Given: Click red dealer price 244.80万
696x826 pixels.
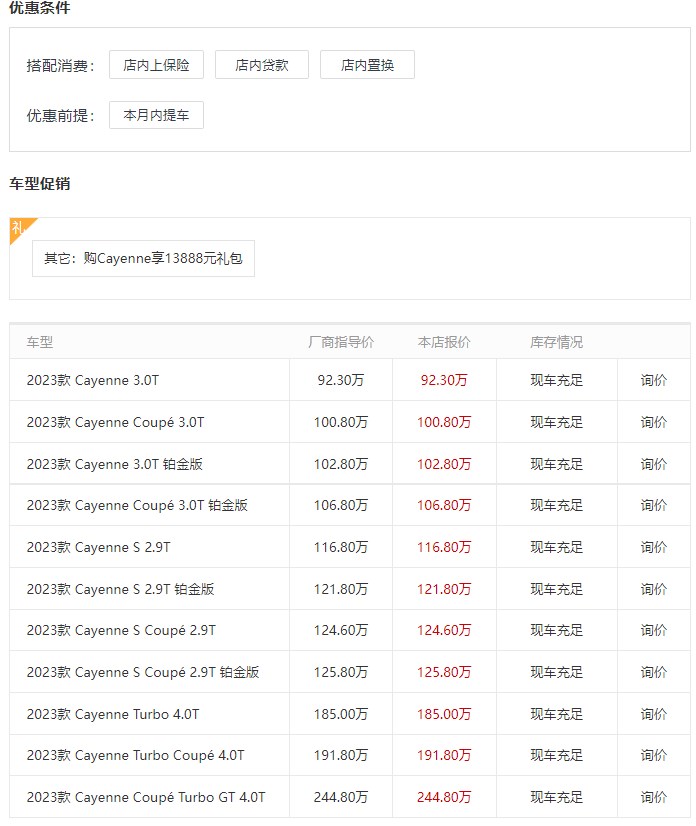Looking at the screenshot, I should tap(444, 797).
